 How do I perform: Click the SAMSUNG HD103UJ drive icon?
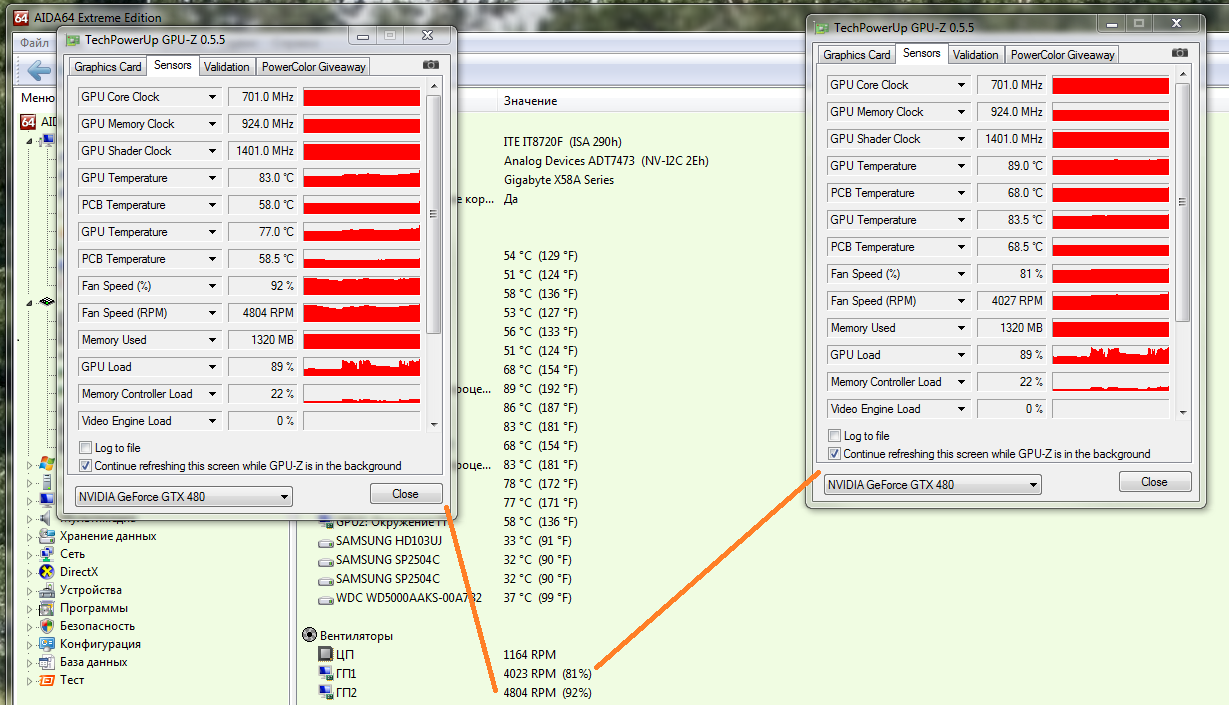click(325, 542)
